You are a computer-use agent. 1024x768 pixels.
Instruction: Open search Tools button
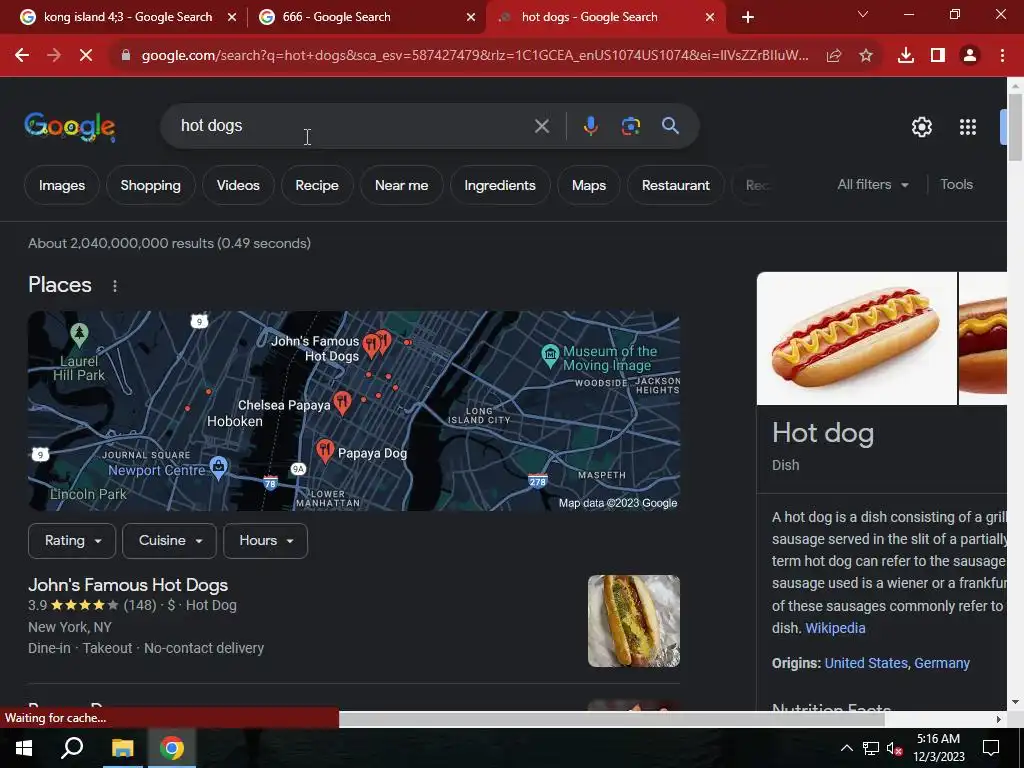coord(956,185)
